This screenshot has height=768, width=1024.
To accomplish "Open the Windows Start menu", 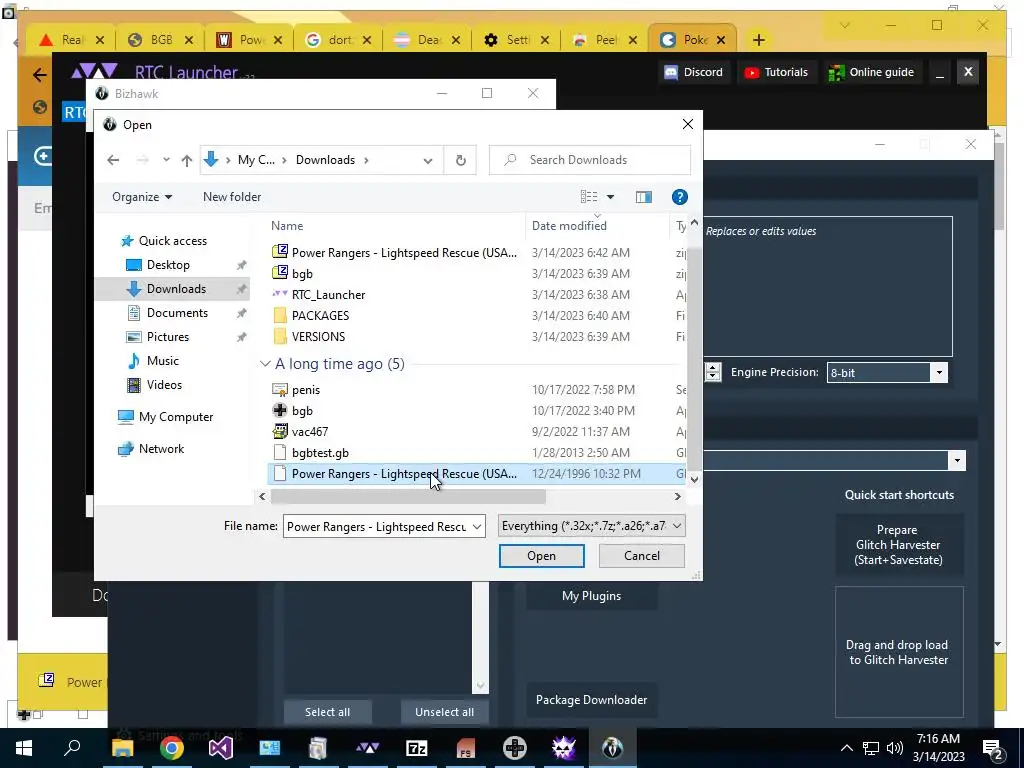I will coord(24,748).
